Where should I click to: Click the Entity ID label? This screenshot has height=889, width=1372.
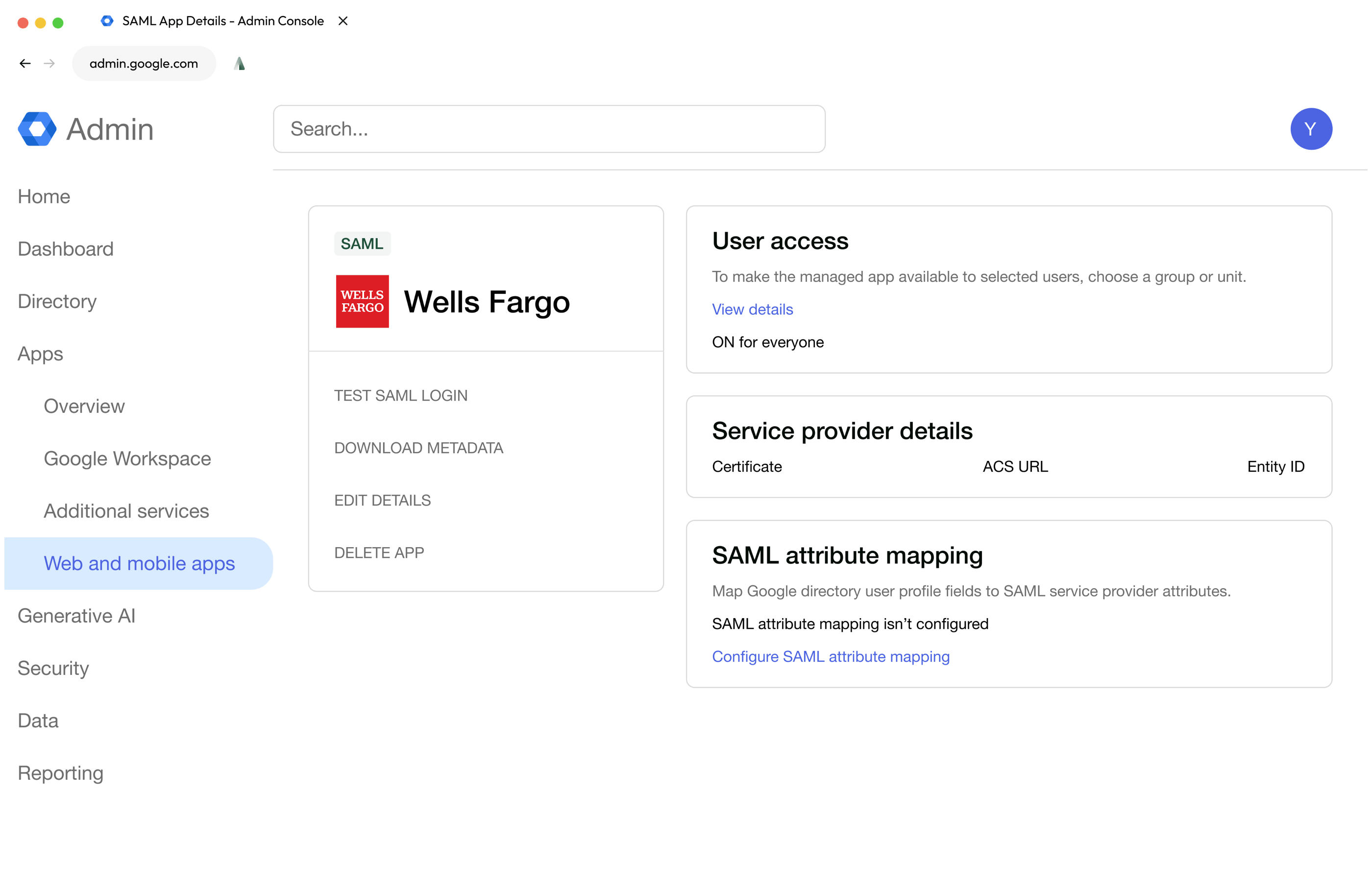1276,467
